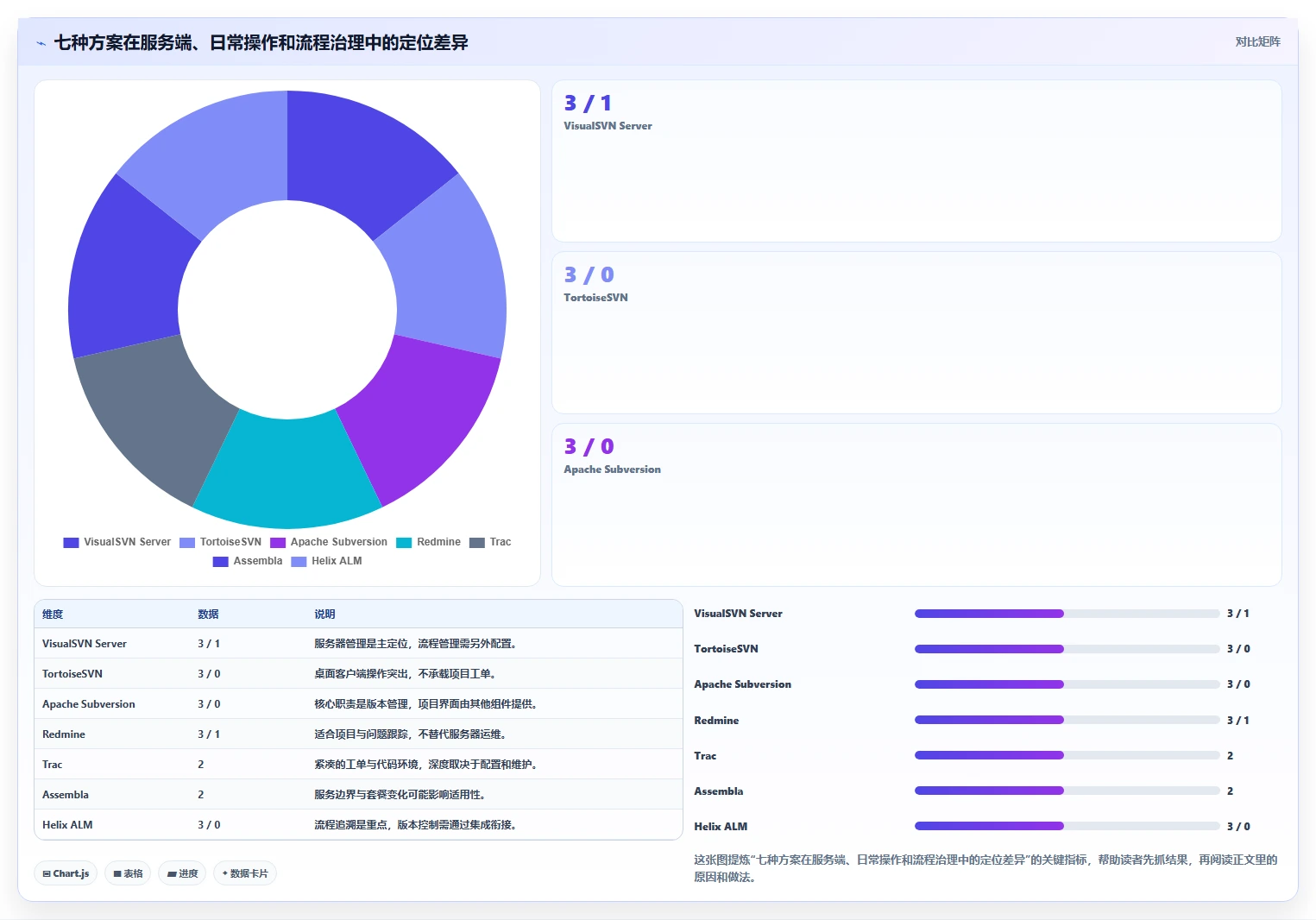Click the TortoiseSVN progress bar

(x=1067, y=649)
